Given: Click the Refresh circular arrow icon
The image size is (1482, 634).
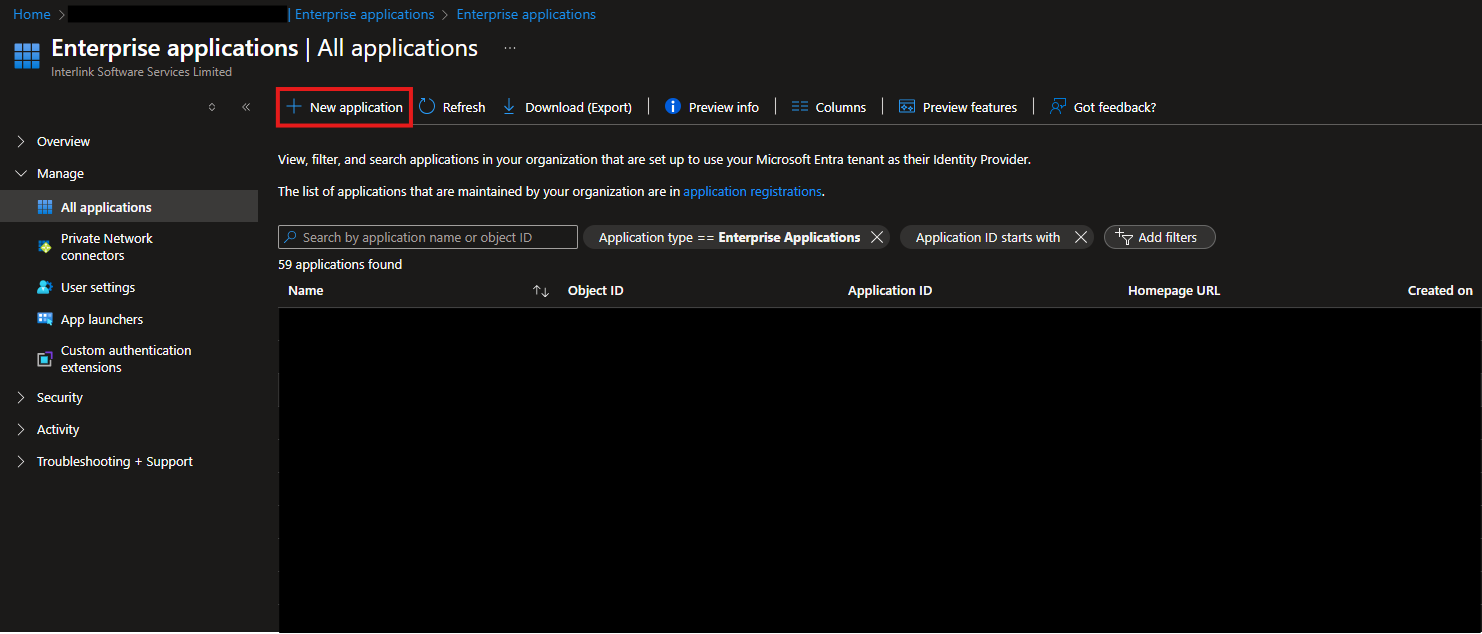Looking at the screenshot, I should tap(427, 107).
